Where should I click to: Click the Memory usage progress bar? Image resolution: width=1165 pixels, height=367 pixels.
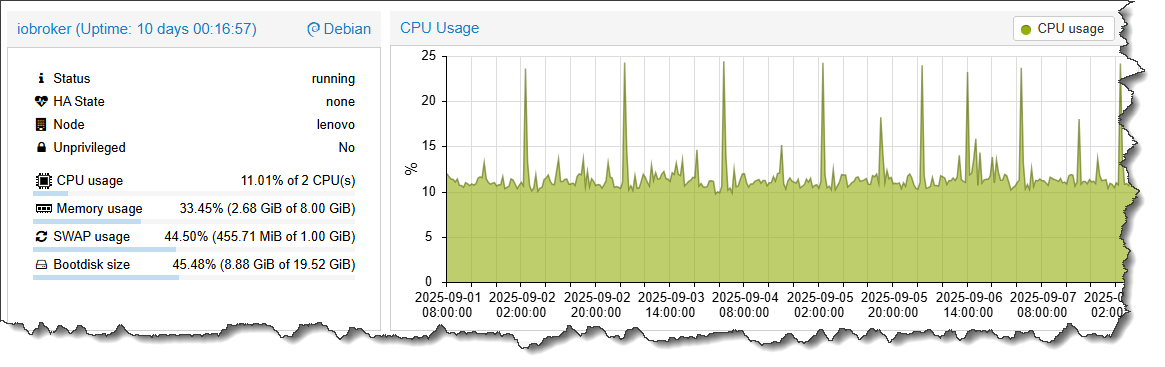tap(194, 221)
